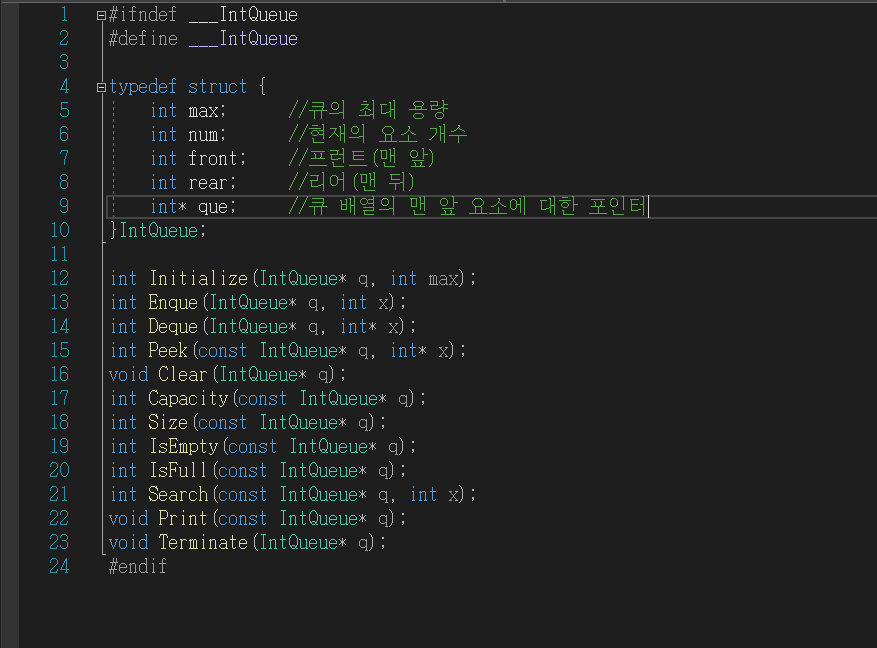Click the Terminate function name
Image resolution: width=877 pixels, height=648 pixels.
point(203,543)
